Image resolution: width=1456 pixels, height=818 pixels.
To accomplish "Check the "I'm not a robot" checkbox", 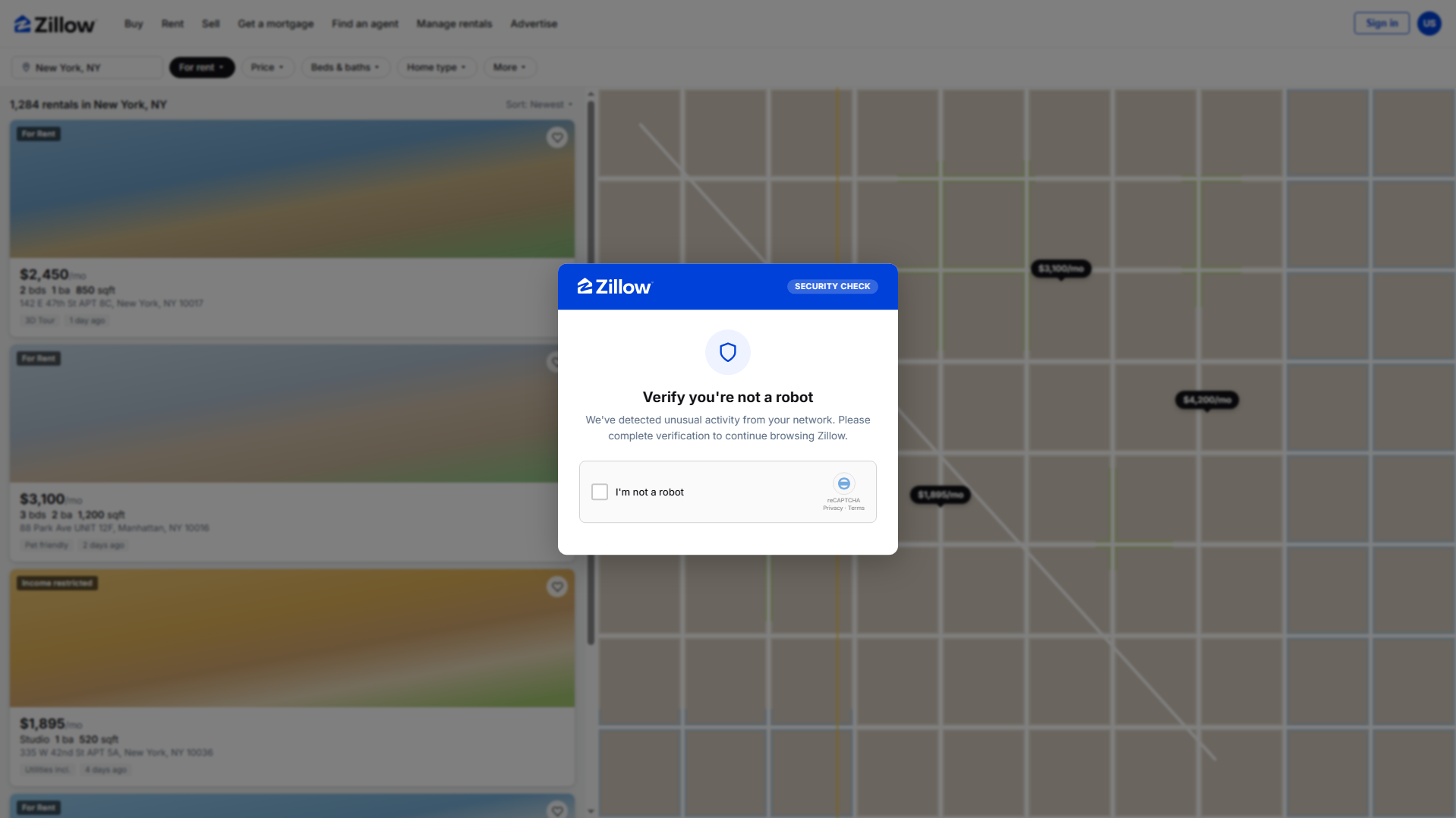I will [x=600, y=492].
